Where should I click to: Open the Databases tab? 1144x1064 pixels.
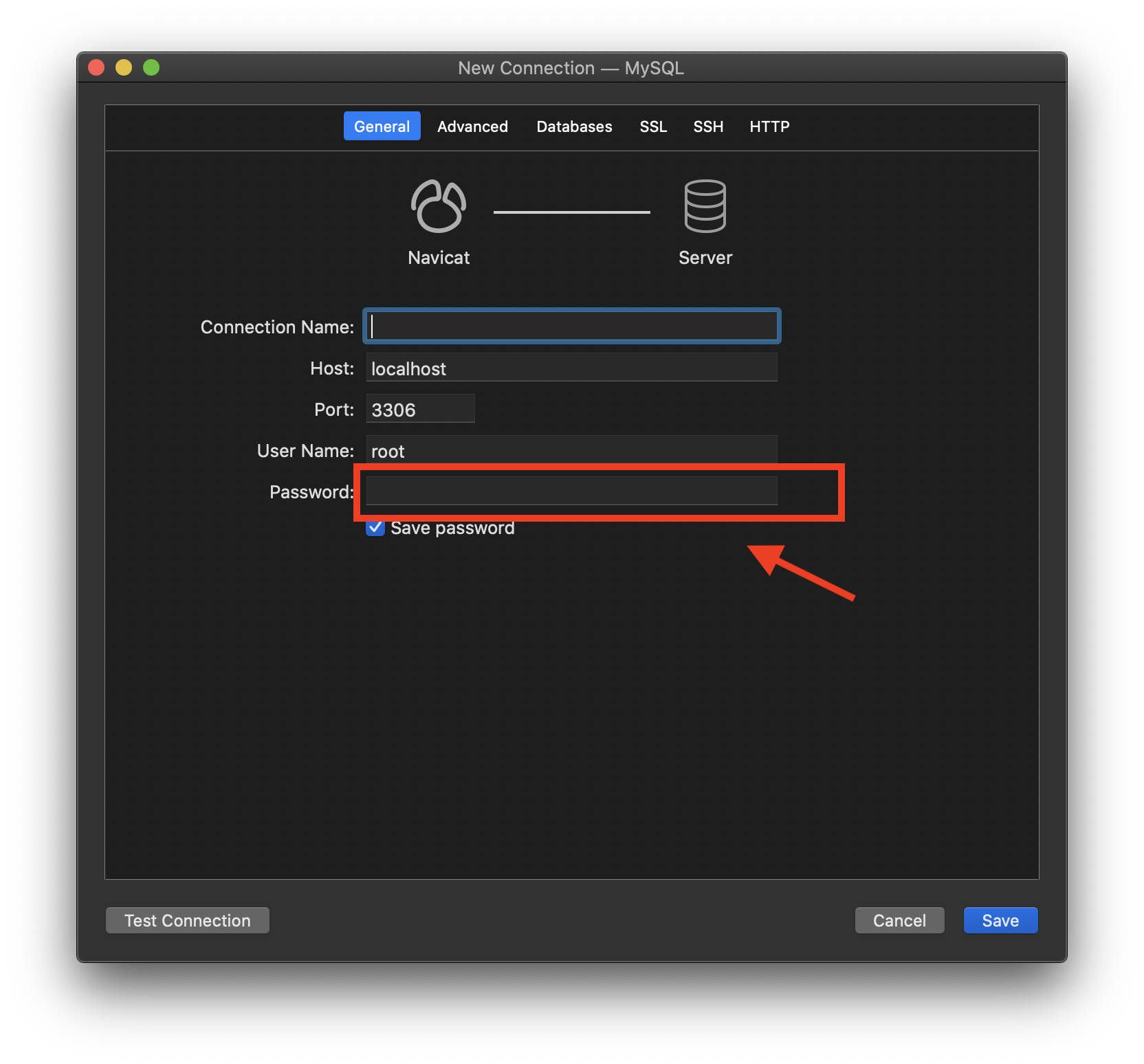(x=574, y=126)
